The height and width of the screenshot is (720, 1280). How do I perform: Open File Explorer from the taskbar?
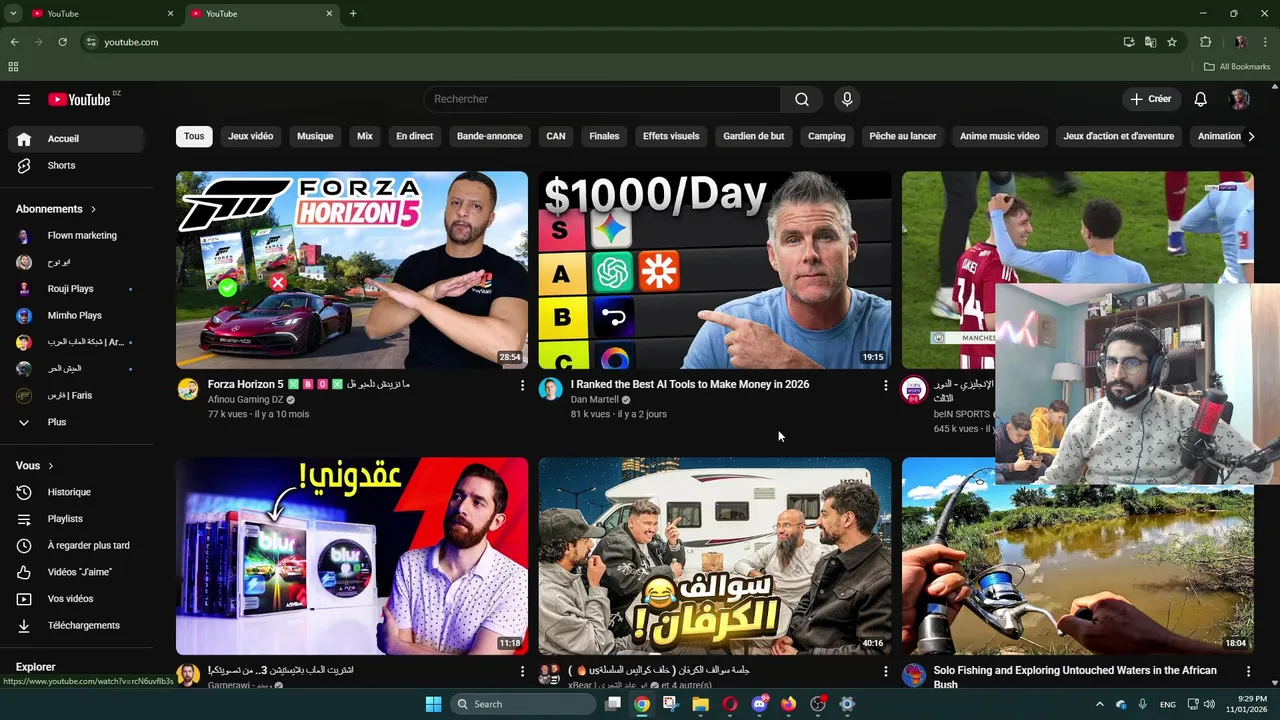[x=700, y=704]
